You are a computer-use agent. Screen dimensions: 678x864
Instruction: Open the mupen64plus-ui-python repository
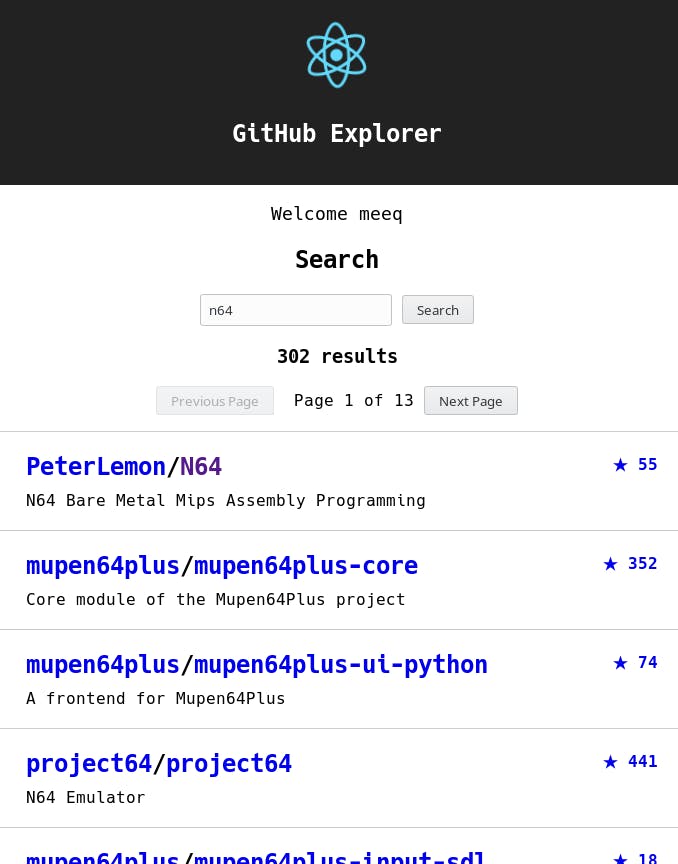pos(340,665)
